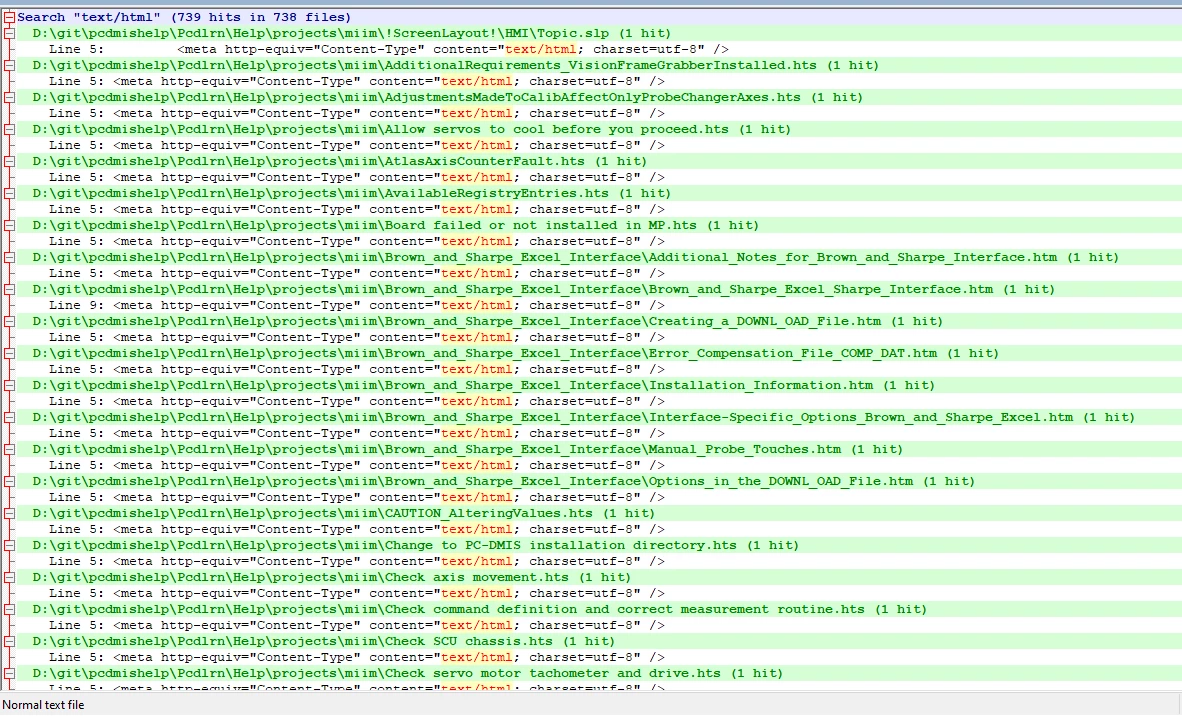1182x716 pixels.
Task: Collapse 'Board failed or not installed' result
Action: (9, 225)
